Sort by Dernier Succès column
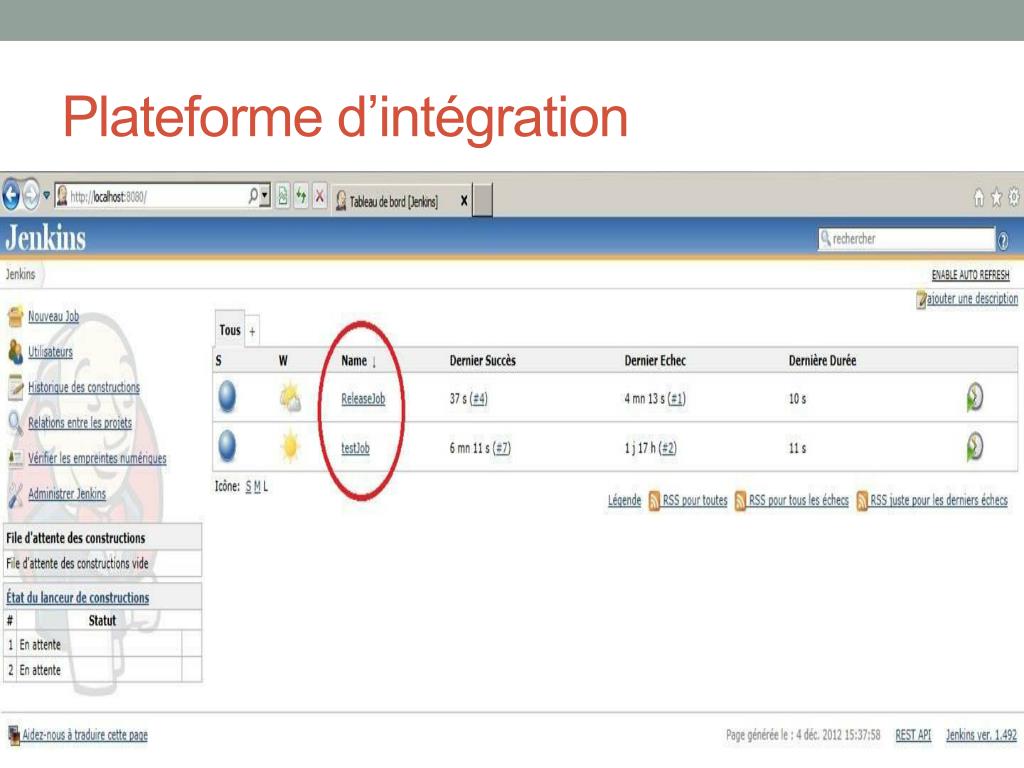 click(x=483, y=360)
